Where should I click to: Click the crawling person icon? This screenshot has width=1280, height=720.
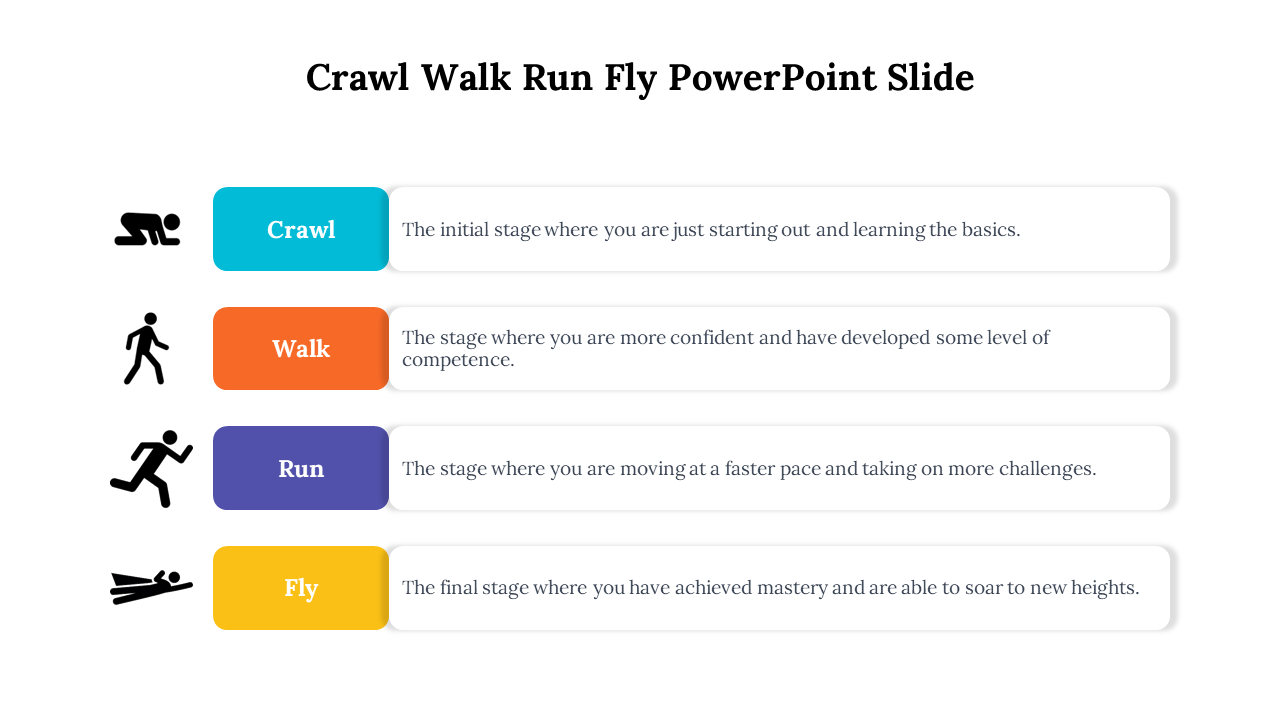coord(148,229)
